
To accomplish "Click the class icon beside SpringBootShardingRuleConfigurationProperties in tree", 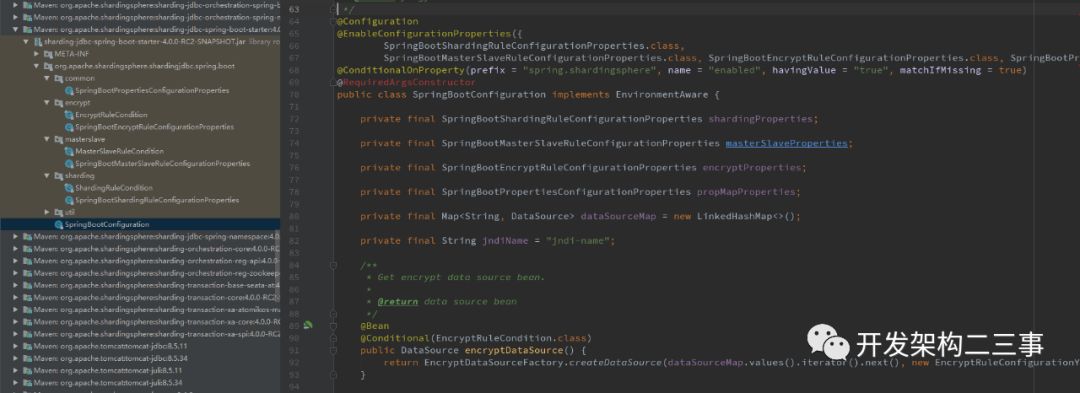I will pyautogui.click(x=69, y=200).
